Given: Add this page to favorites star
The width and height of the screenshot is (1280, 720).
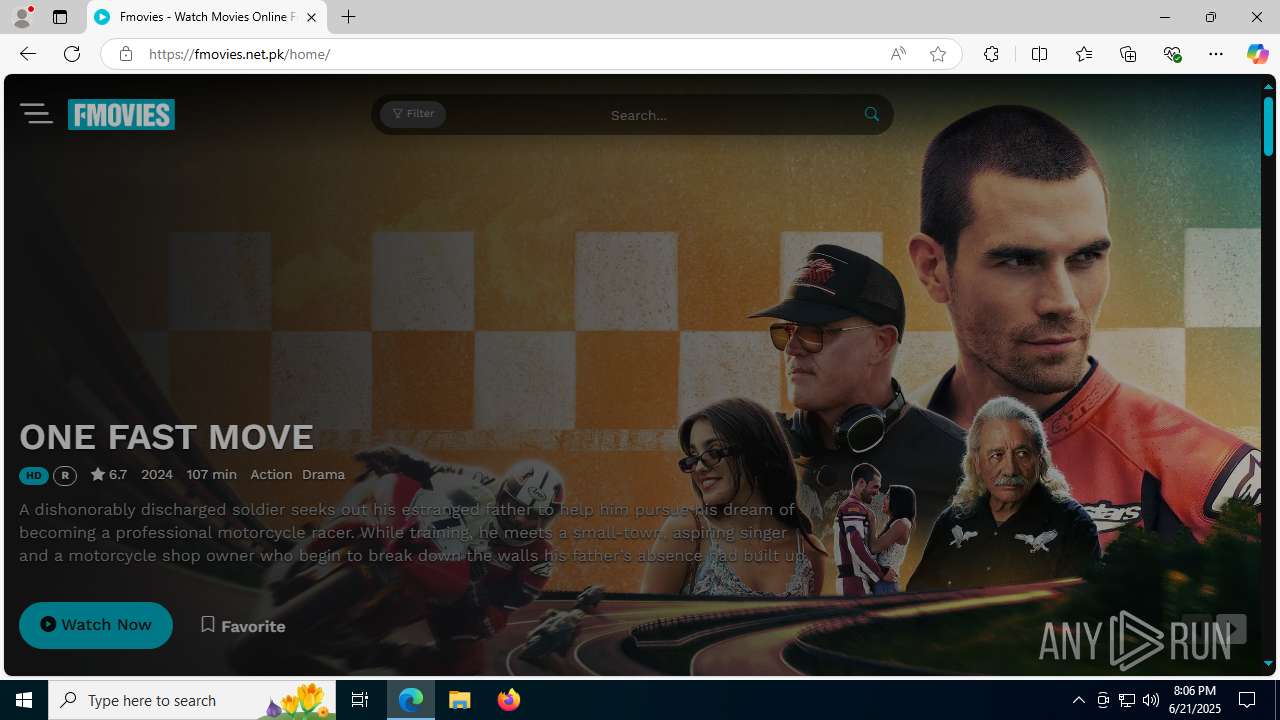Looking at the screenshot, I should [x=938, y=54].
